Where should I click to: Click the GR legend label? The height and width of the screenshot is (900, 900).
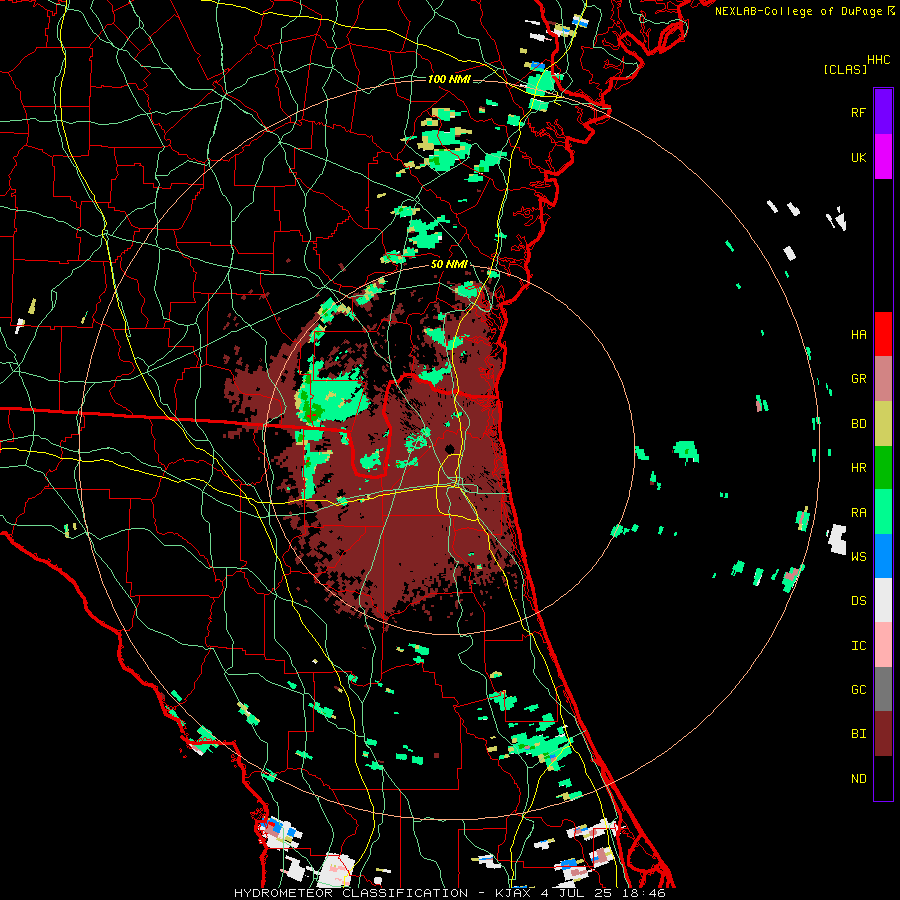point(858,379)
